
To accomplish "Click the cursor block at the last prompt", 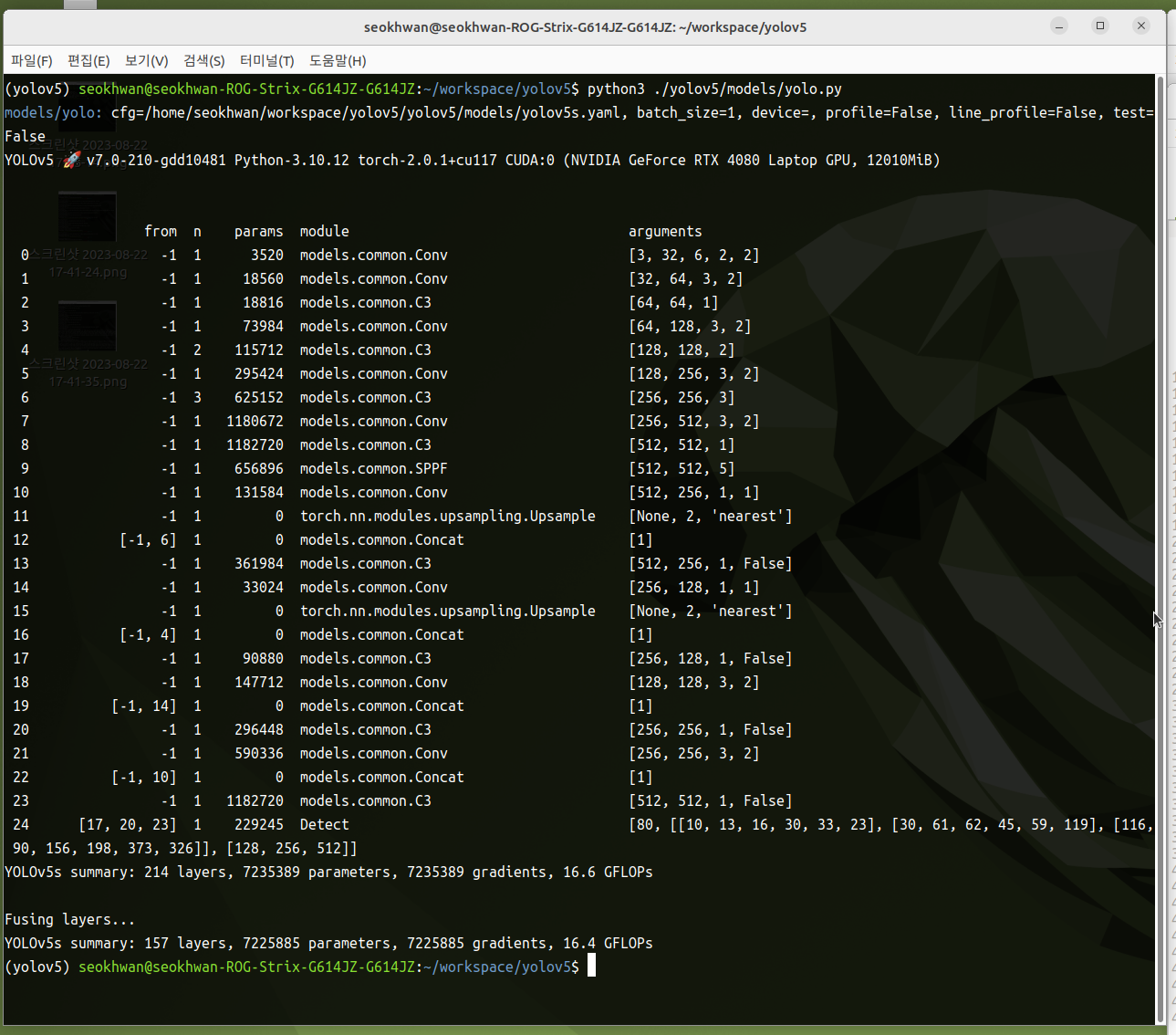I will click(591, 967).
